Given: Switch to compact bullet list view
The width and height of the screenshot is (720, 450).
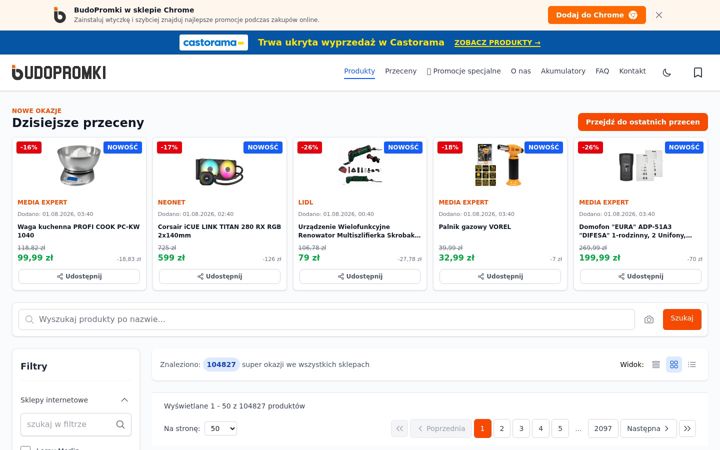Looking at the screenshot, I should coord(692,365).
